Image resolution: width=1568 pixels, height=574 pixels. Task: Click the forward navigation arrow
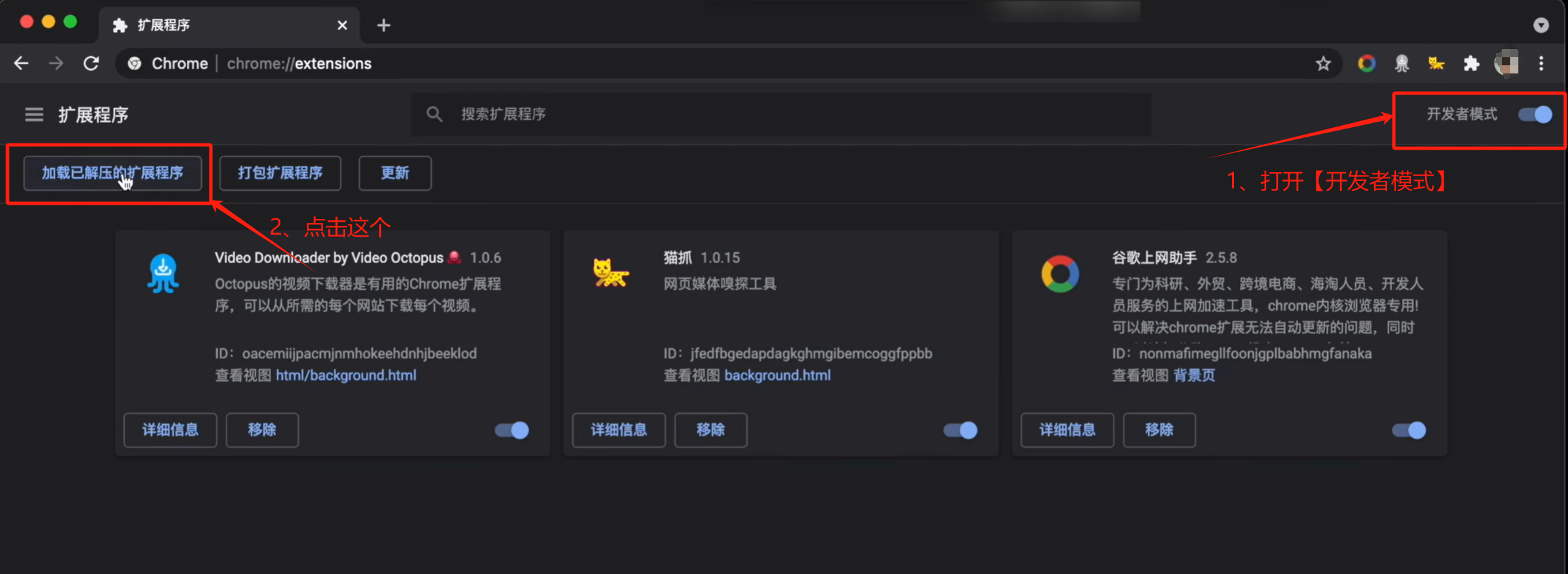tap(56, 63)
